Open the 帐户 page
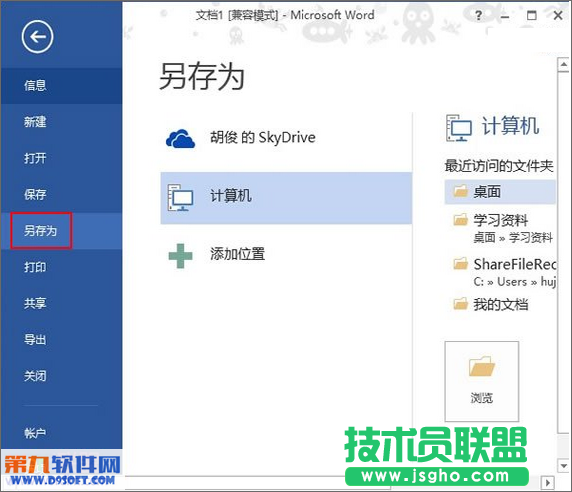Screen dimensions: 572x492 pyautogui.click(x=61, y=433)
